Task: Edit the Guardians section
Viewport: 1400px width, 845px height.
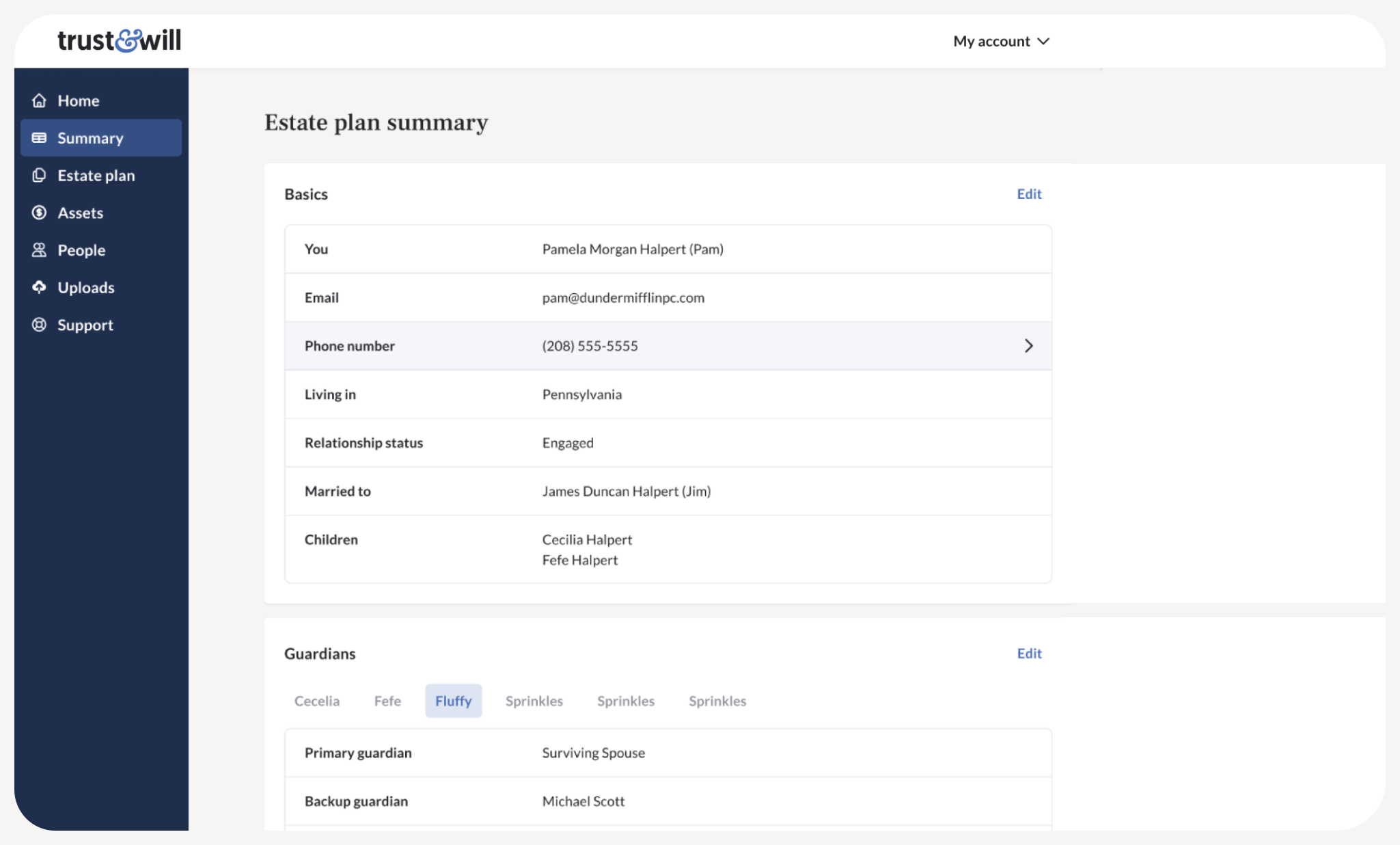Action: pos(1028,654)
